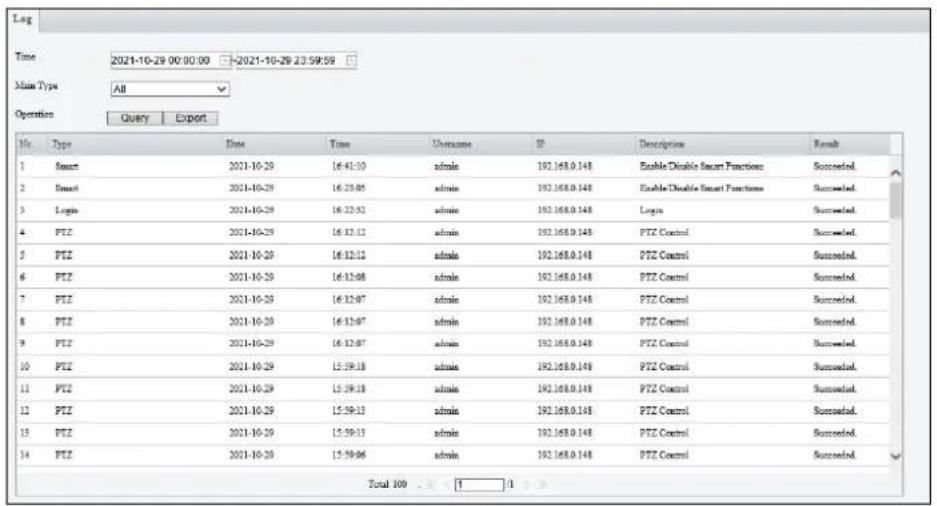
Task: Click the IP column header
Action: [540, 144]
